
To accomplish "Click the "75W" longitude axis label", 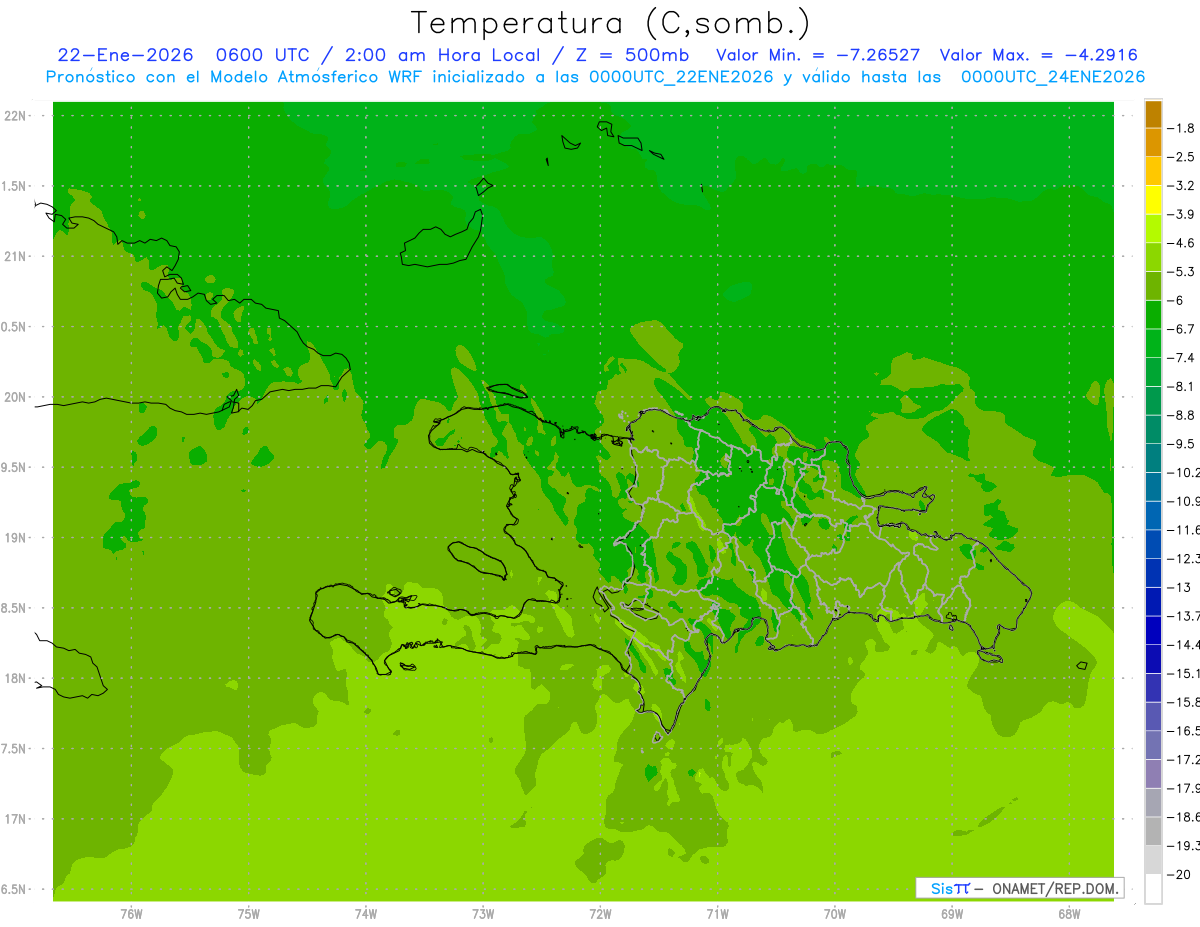I will [249, 913].
